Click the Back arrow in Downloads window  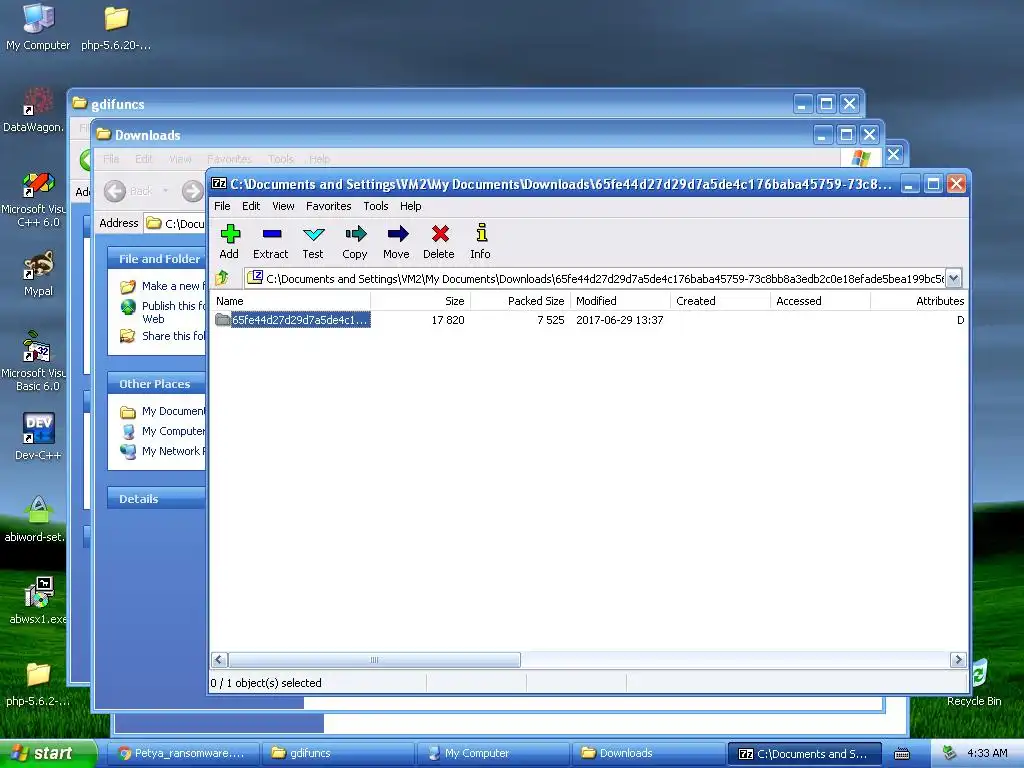(x=116, y=191)
